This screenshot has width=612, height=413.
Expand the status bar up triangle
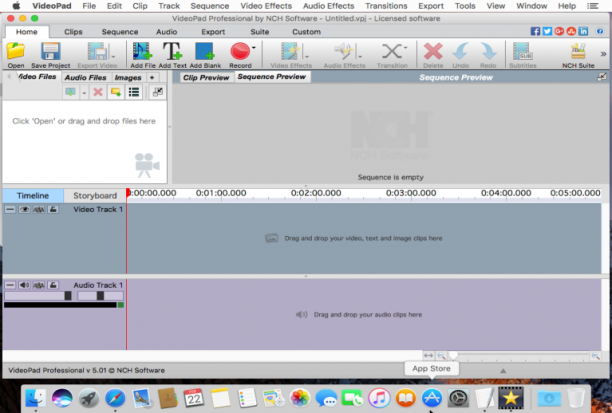pyautogui.click(x=503, y=370)
